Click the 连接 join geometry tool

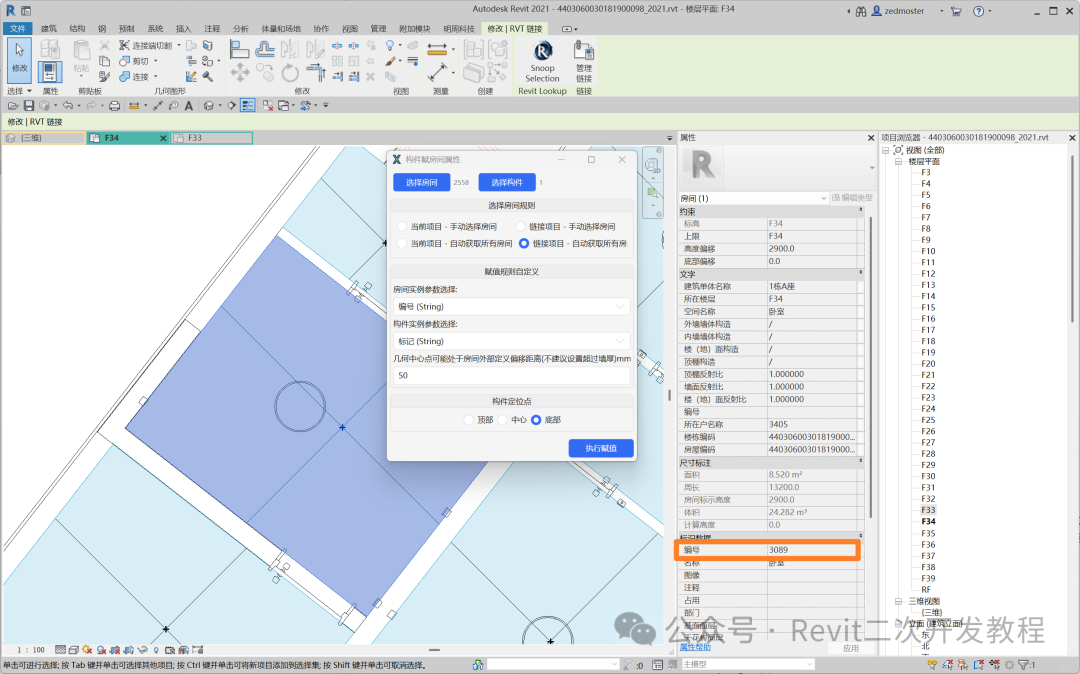click(x=134, y=76)
